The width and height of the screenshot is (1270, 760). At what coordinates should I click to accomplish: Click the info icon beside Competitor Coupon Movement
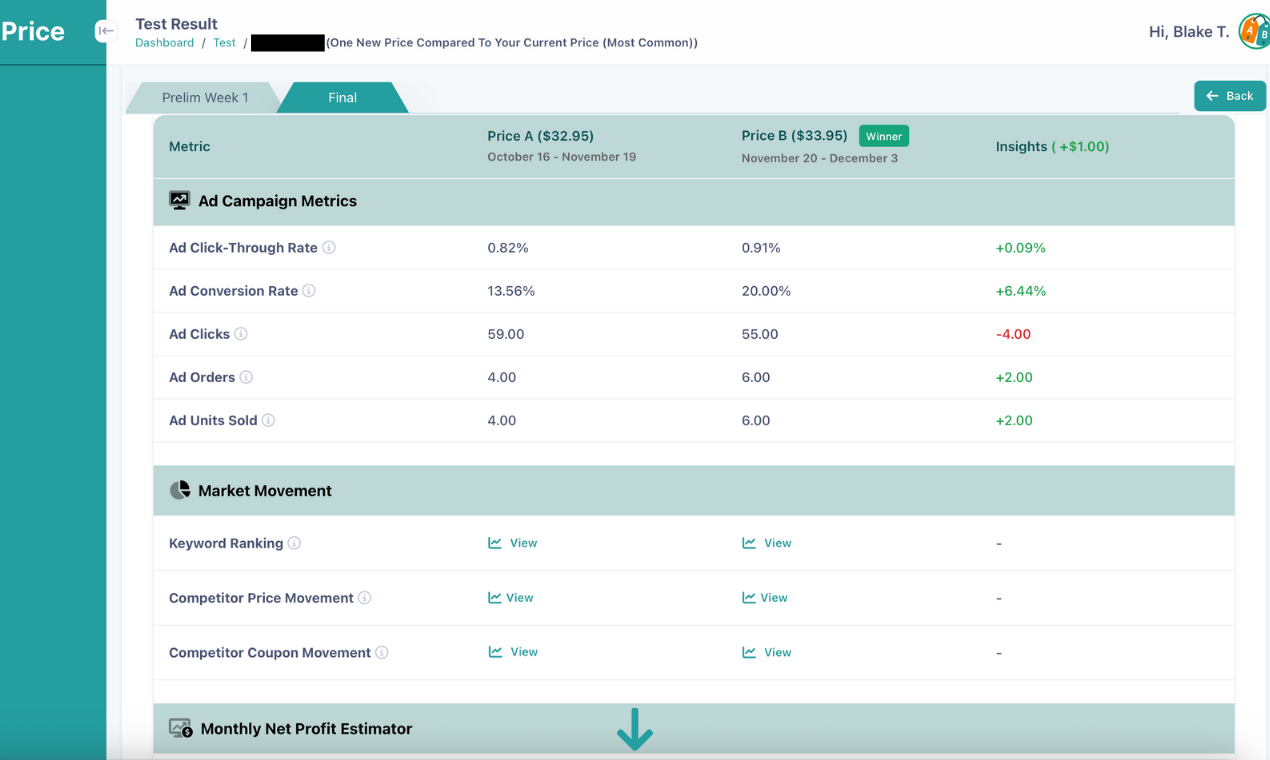pos(382,652)
